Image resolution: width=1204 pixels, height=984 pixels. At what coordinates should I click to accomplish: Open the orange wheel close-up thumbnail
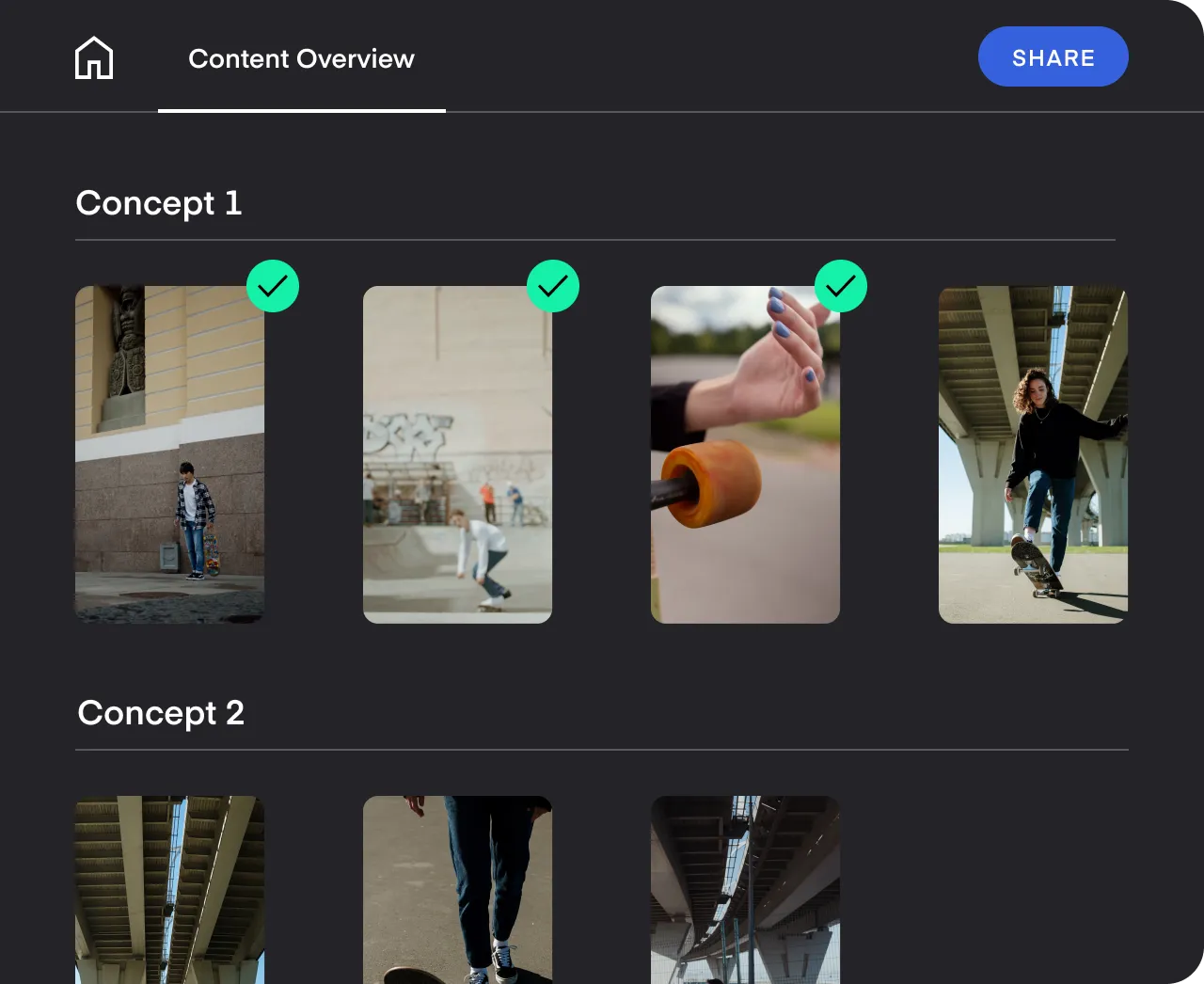(745, 453)
